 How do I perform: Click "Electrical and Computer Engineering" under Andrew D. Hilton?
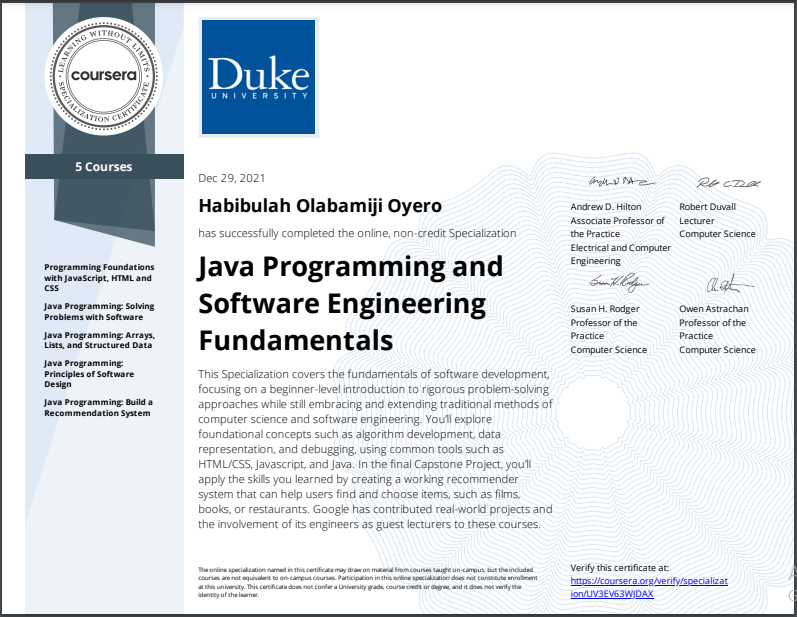pyautogui.click(x=621, y=254)
